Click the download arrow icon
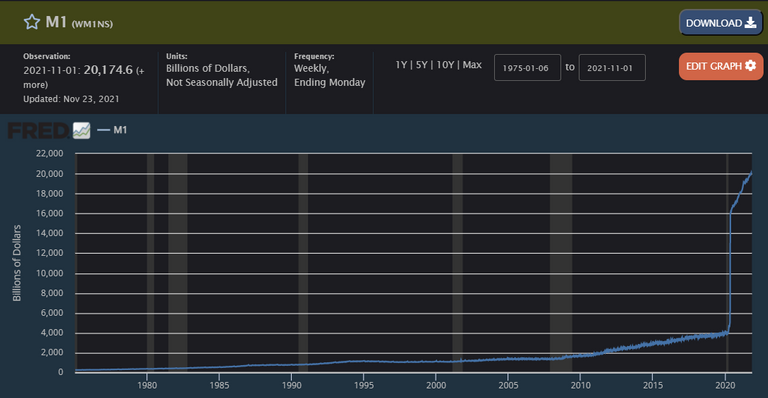Screen dimensions: 768x398 point(750,23)
